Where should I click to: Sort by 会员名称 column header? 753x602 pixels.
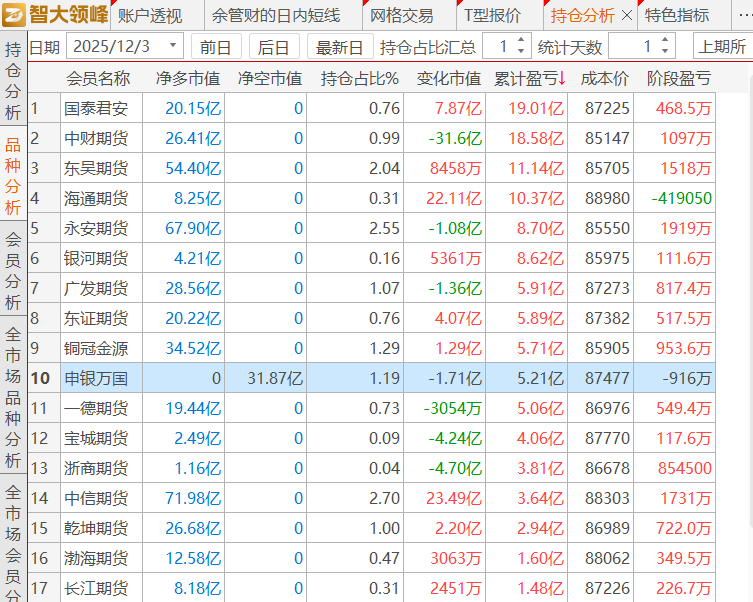[98, 78]
